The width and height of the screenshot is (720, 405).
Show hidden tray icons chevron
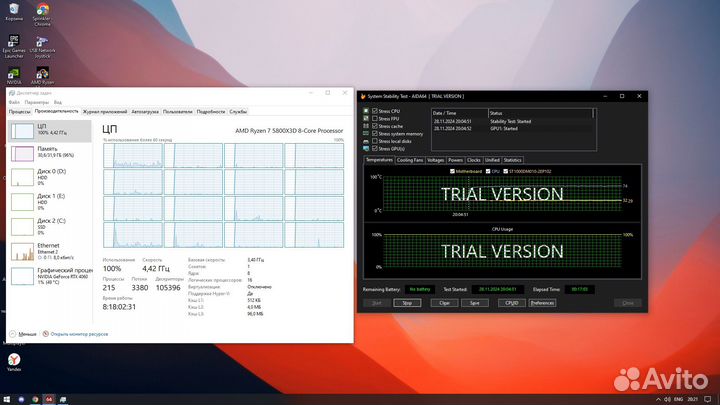tap(658, 399)
